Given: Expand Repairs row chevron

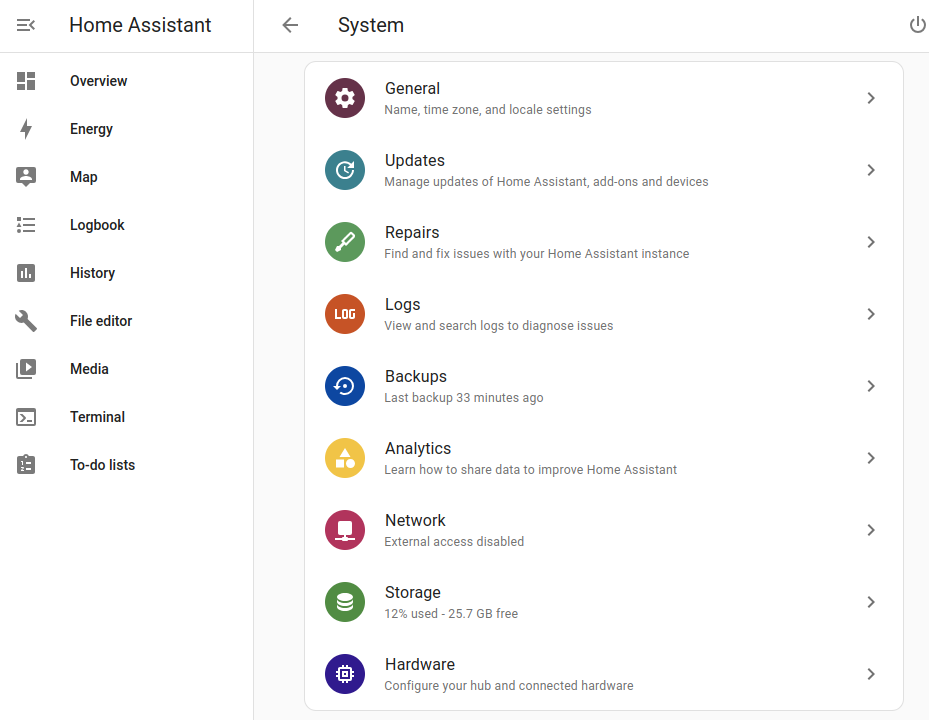Looking at the screenshot, I should (x=871, y=242).
